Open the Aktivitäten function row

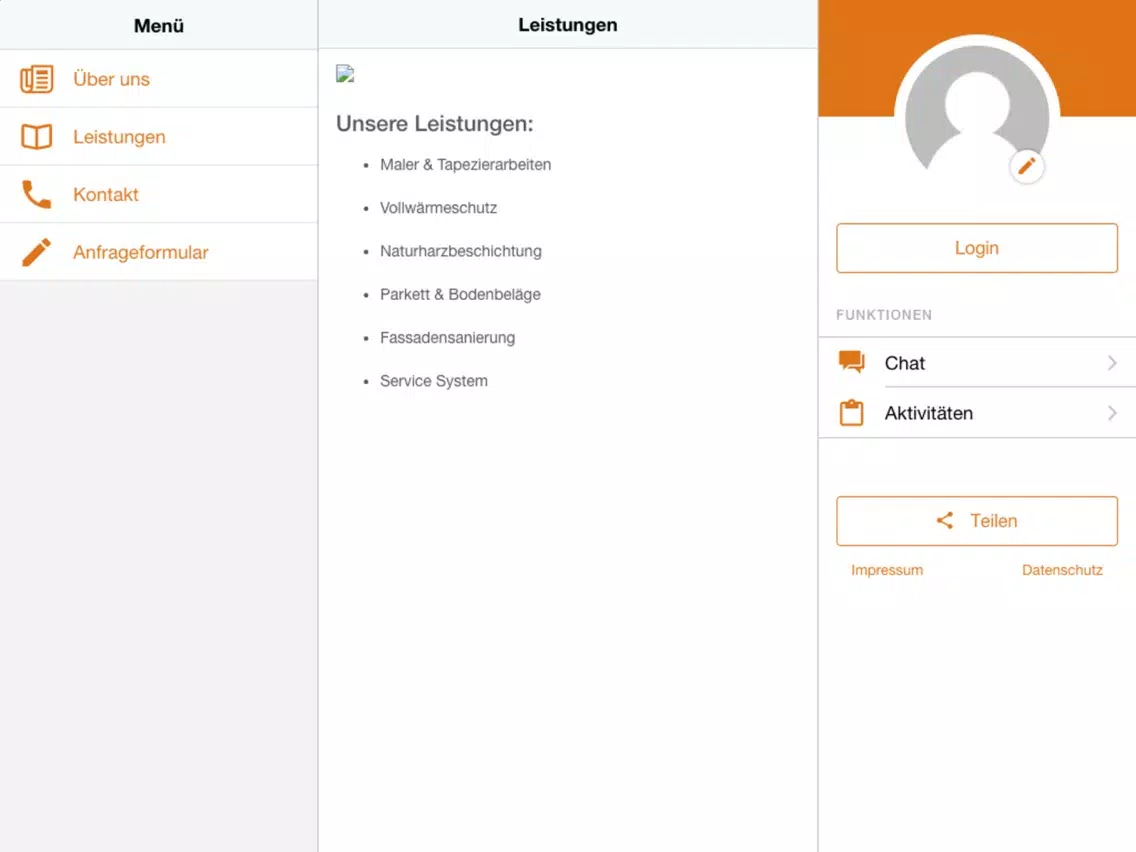pos(977,413)
